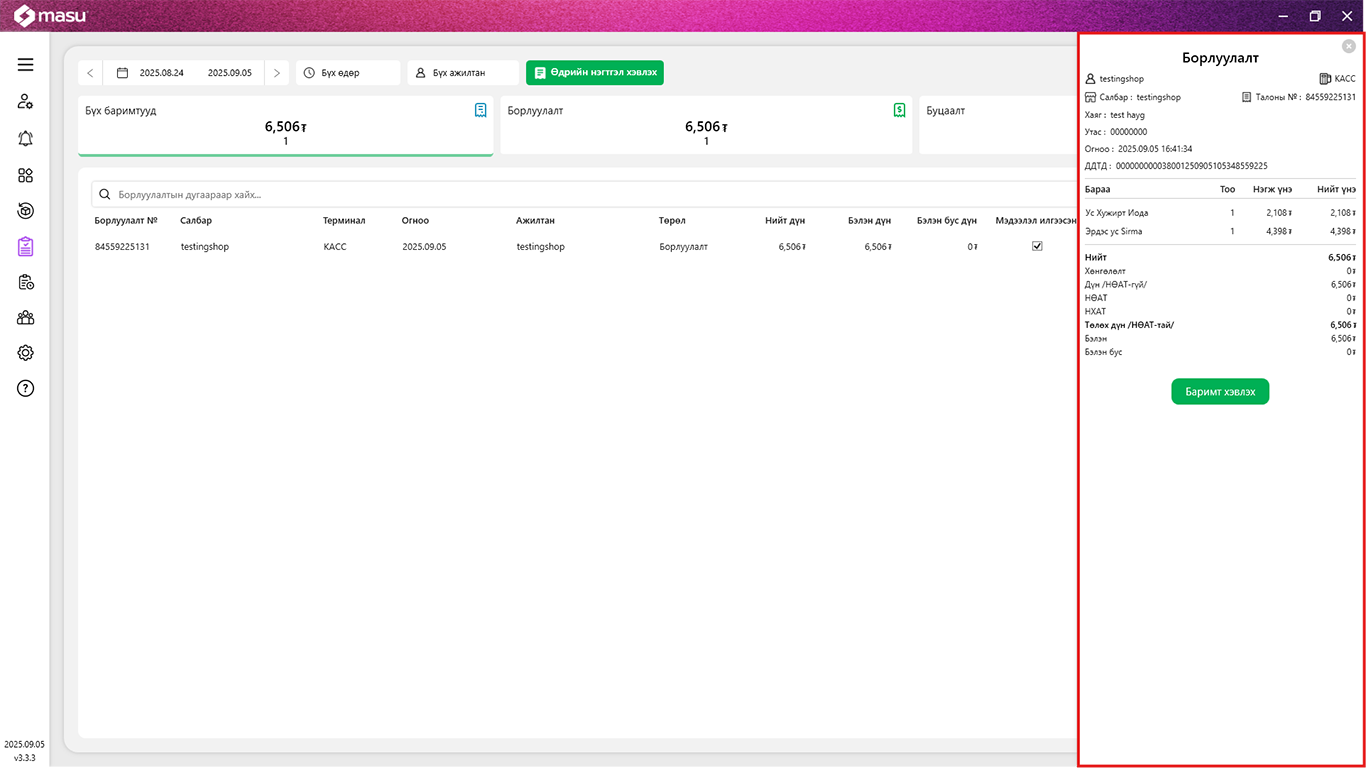The height and width of the screenshot is (768, 1366).
Task: Open the apps grid icon in sidebar
Action: tap(26, 176)
